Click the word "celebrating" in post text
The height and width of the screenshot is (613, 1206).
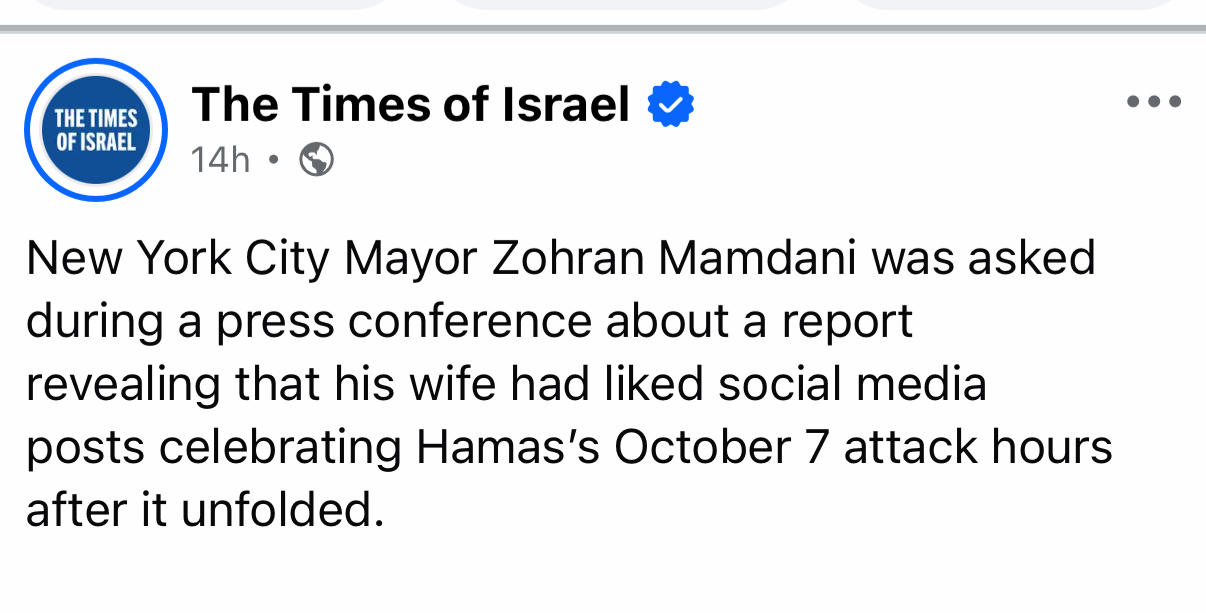(279, 447)
